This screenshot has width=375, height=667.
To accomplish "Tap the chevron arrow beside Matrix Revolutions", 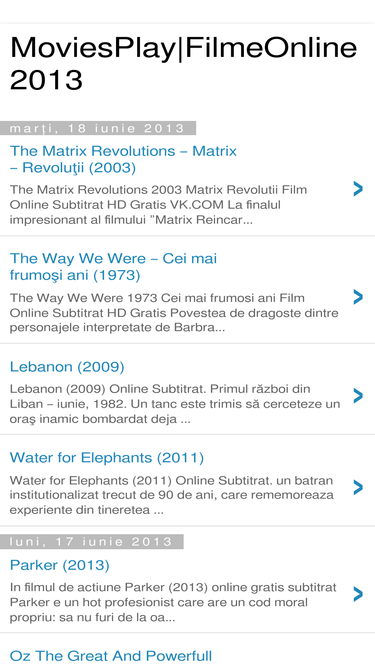I will coord(358,188).
